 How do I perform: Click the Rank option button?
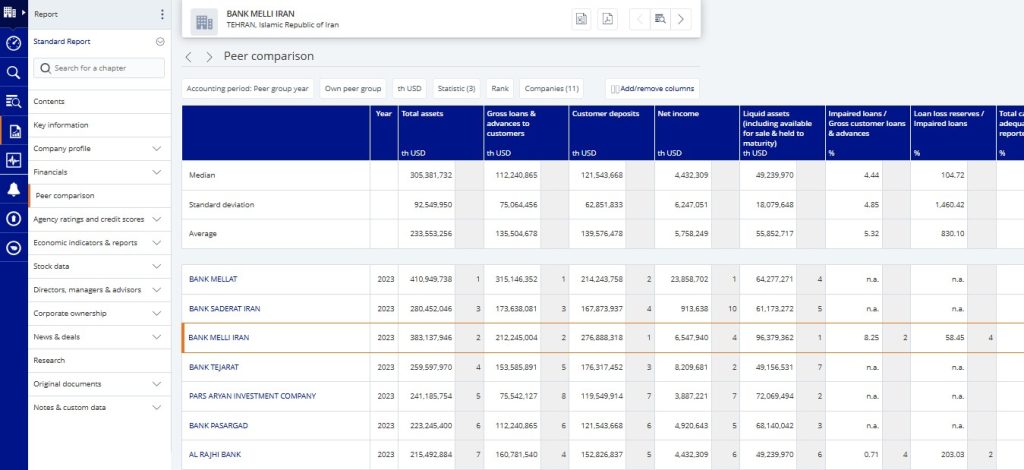click(500, 89)
